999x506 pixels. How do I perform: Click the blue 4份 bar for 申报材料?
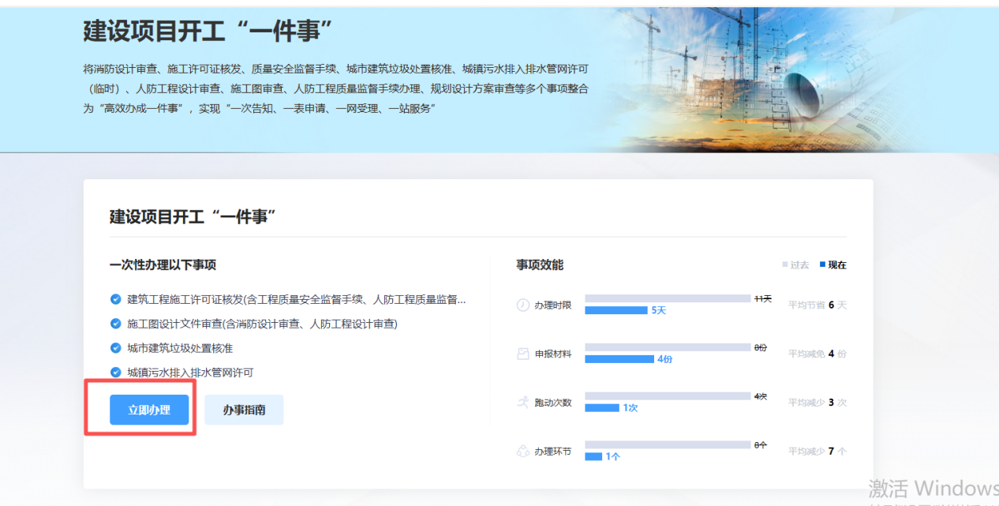619,359
